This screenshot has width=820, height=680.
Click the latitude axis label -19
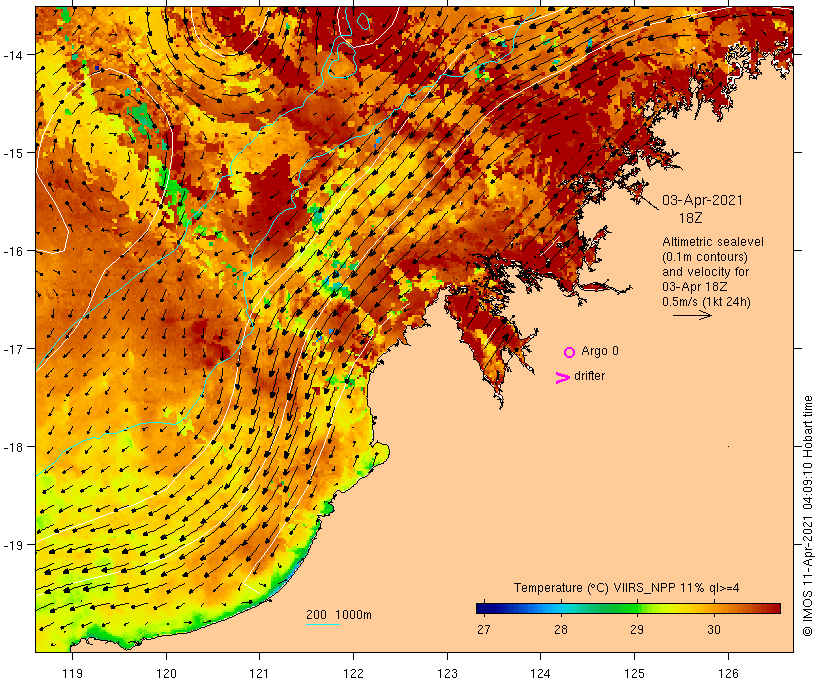pos(13,545)
